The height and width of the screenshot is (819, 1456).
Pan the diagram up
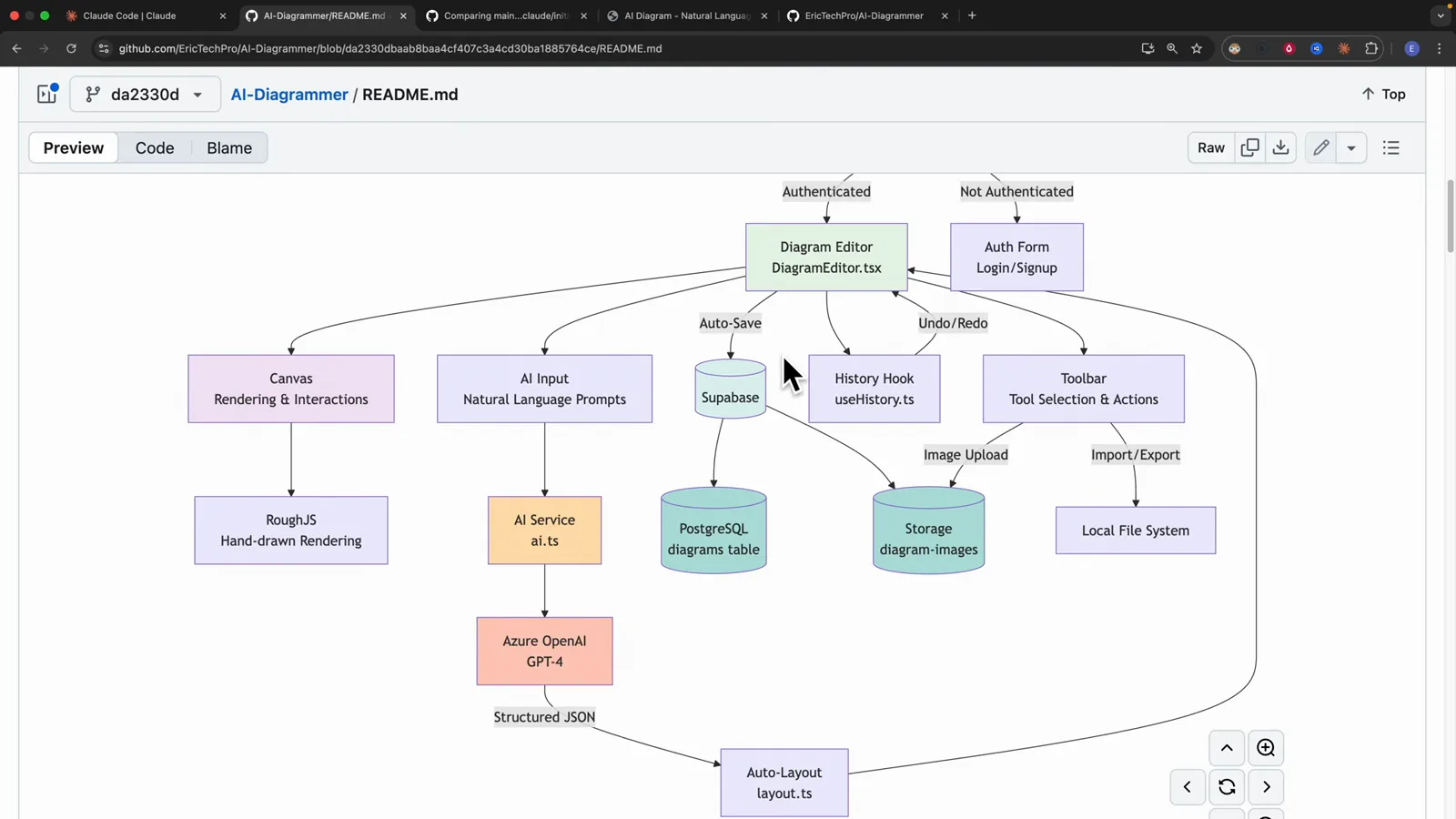[x=1227, y=748]
